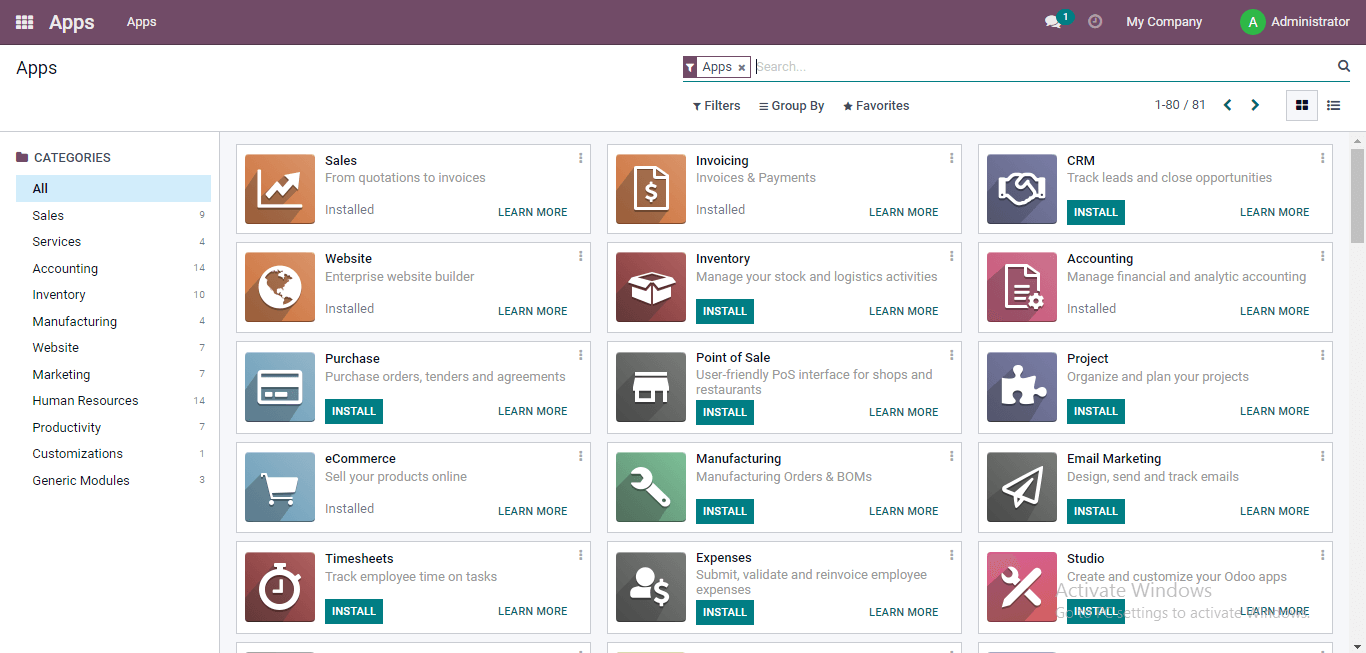Open the Favorites dropdown
The width and height of the screenshot is (1366, 653).
[x=876, y=106]
